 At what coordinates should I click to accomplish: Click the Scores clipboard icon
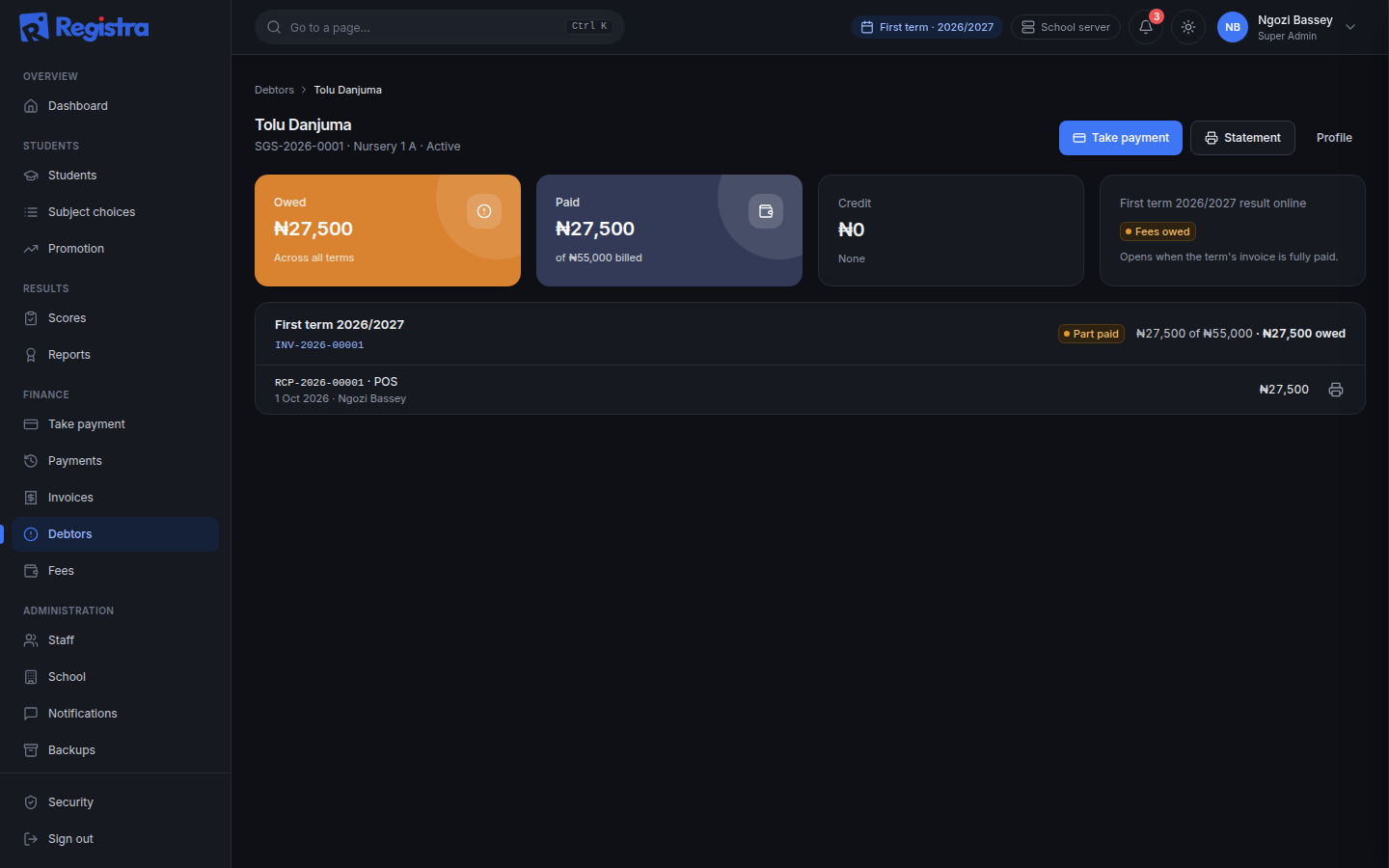tap(31, 318)
